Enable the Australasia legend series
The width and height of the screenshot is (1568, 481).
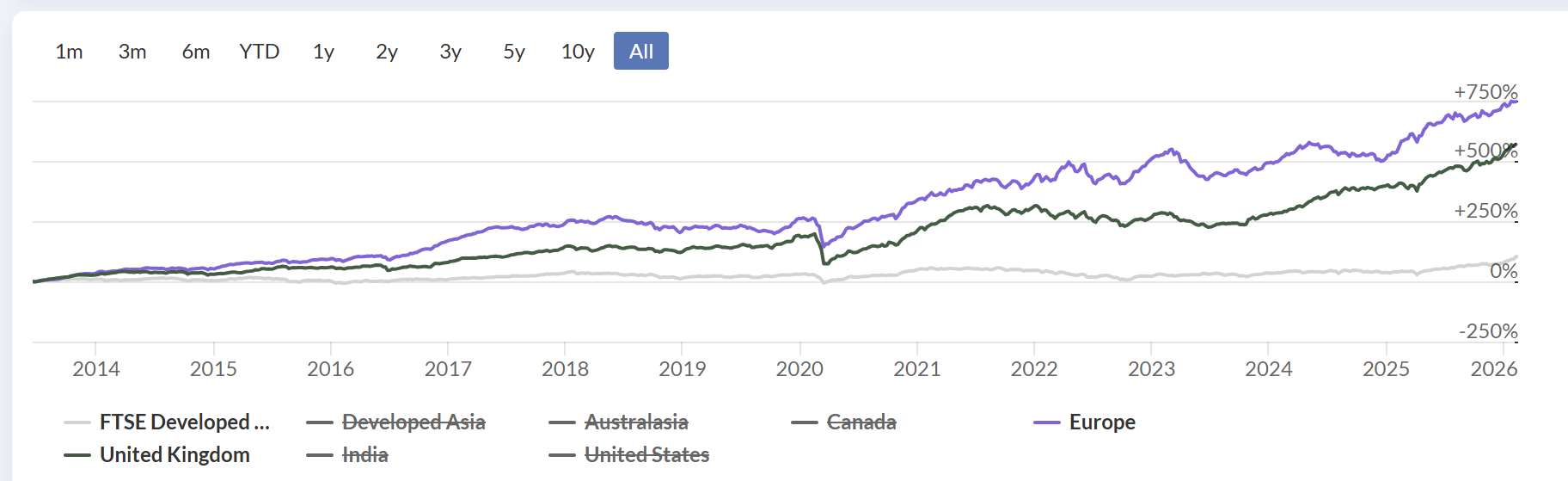click(x=636, y=422)
